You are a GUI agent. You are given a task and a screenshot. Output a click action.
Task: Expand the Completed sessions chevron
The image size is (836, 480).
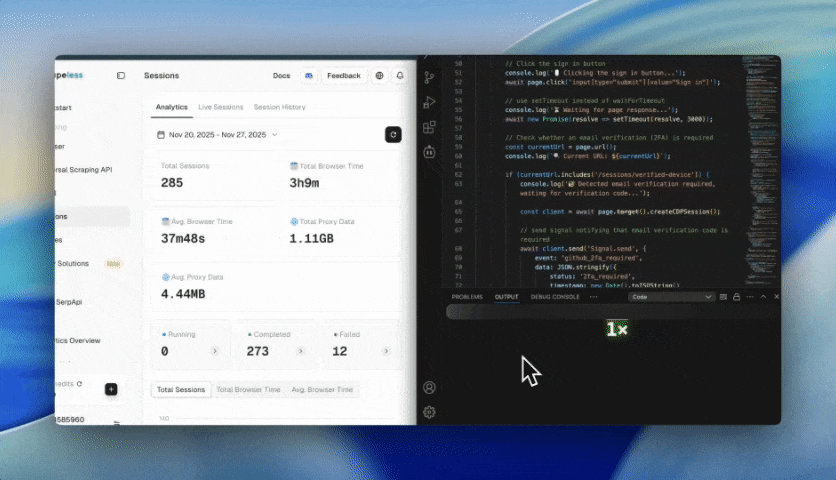click(x=301, y=351)
